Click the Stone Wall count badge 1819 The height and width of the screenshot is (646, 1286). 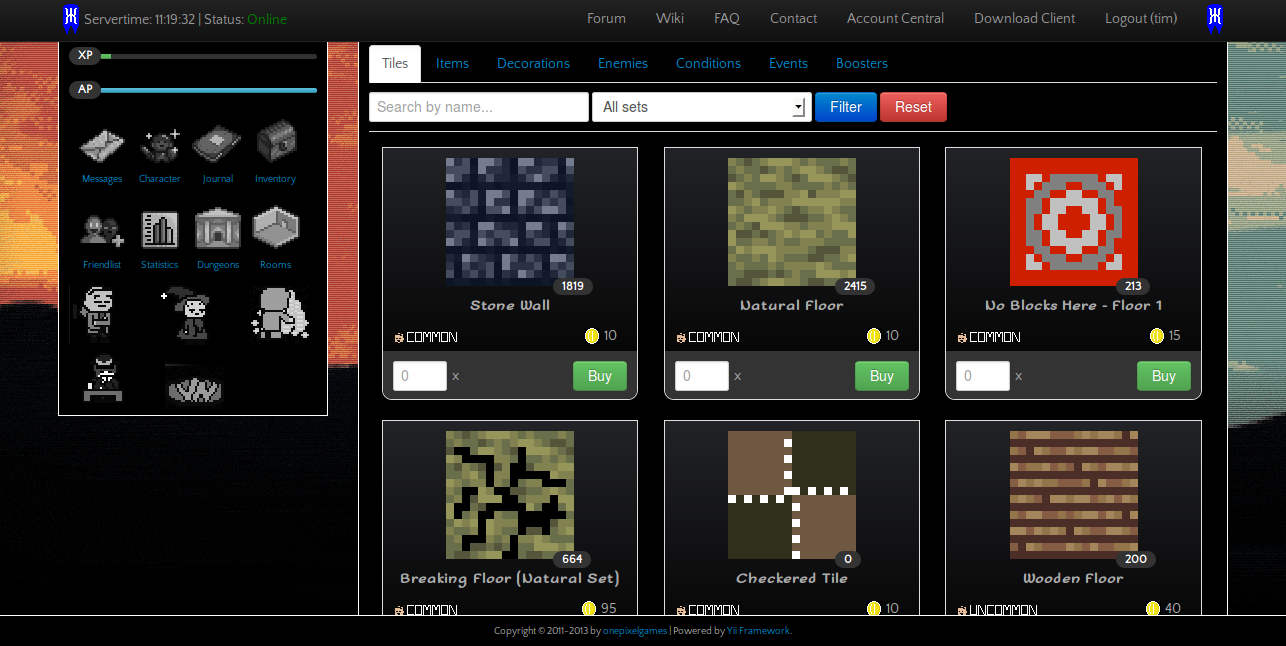pyautogui.click(x=573, y=286)
